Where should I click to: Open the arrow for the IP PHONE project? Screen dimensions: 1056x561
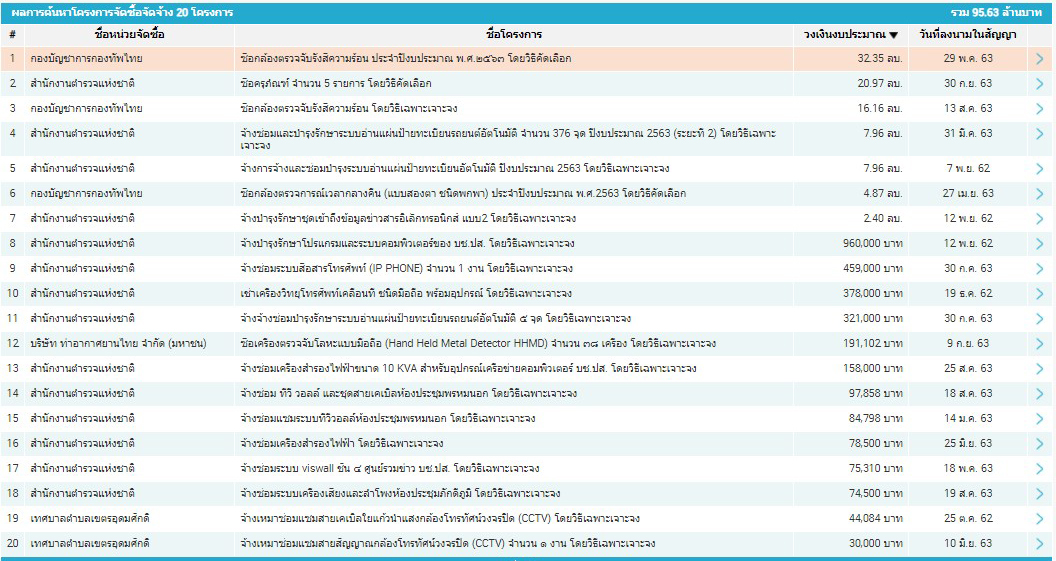click(x=1040, y=268)
